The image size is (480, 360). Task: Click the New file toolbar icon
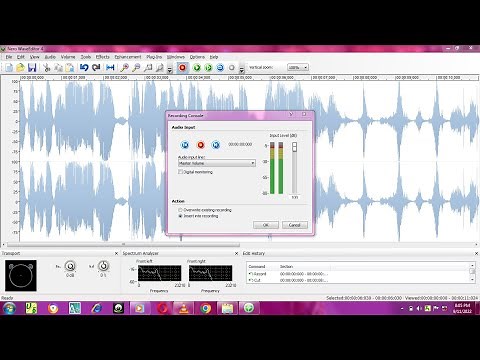(9, 68)
